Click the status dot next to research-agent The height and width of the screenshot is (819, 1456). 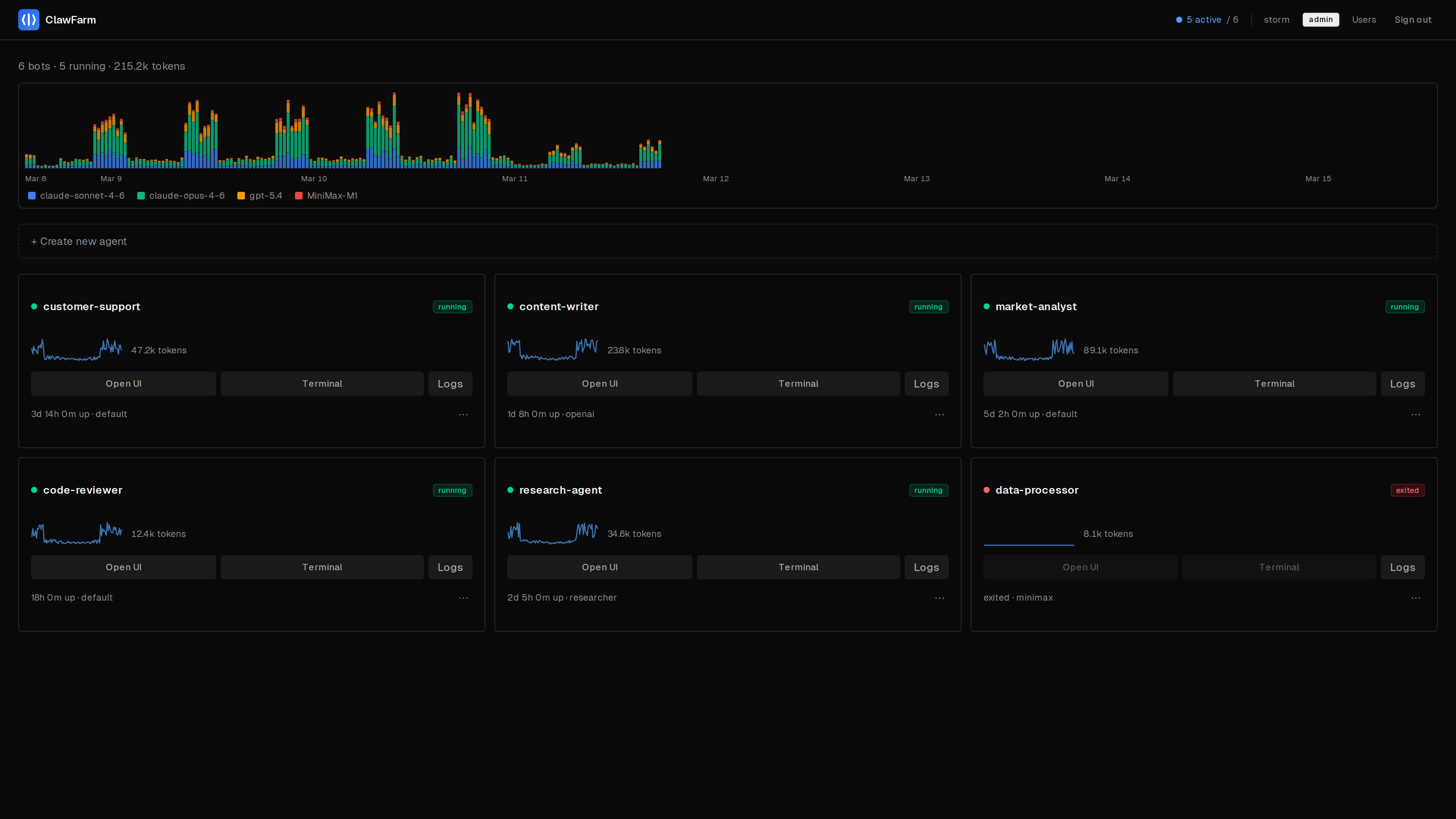coord(510,490)
